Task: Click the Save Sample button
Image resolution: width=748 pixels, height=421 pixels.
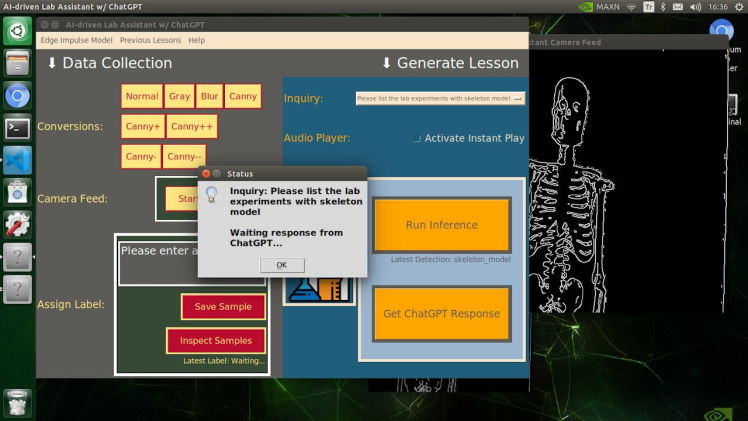Action: 223,307
